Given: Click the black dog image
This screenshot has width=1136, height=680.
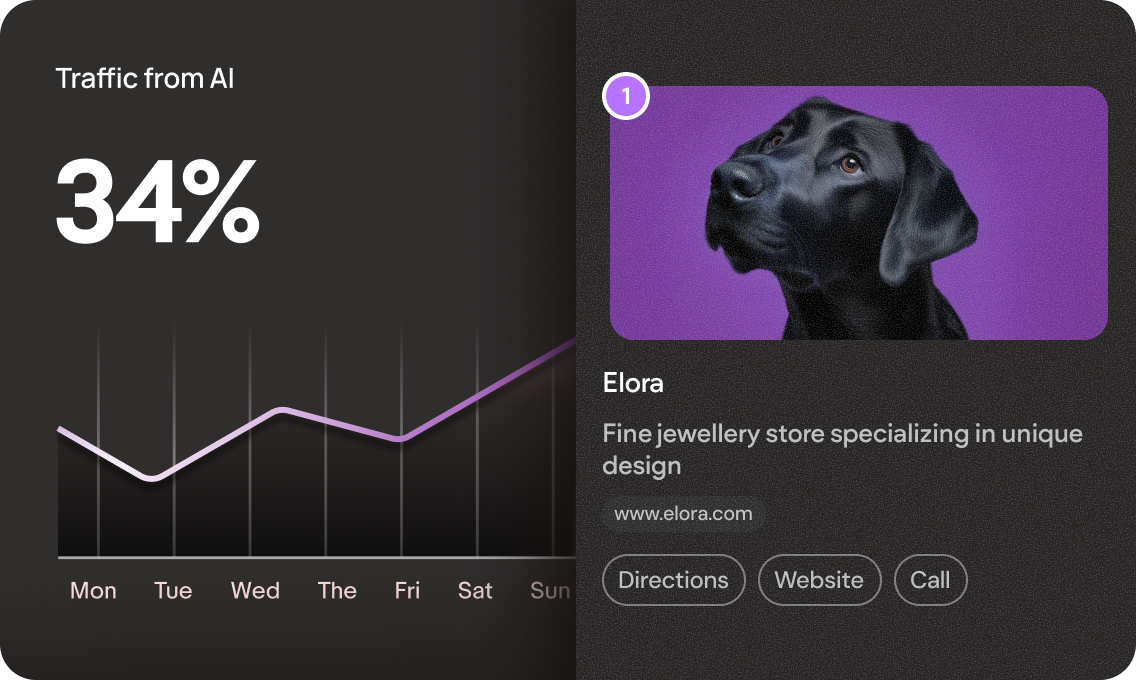Looking at the screenshot, I should tap(859, 213).
